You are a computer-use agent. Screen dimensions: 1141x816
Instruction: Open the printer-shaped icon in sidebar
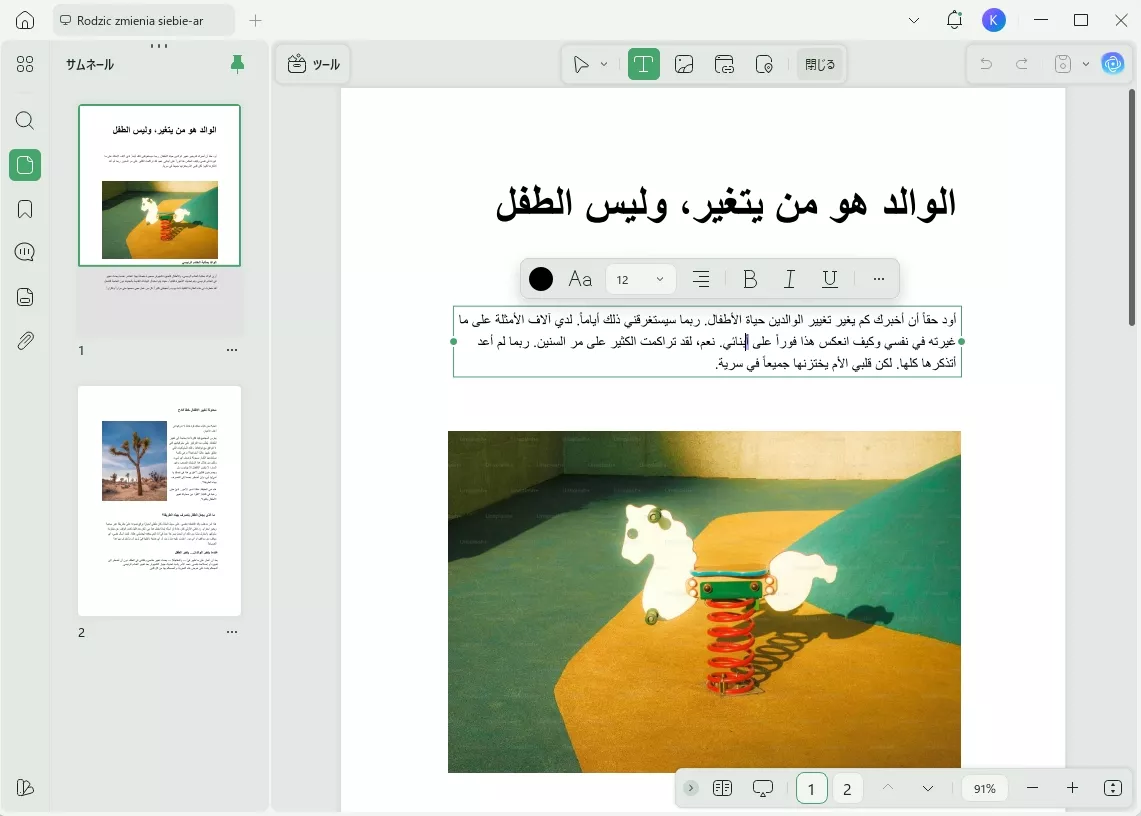click(25, 297)
